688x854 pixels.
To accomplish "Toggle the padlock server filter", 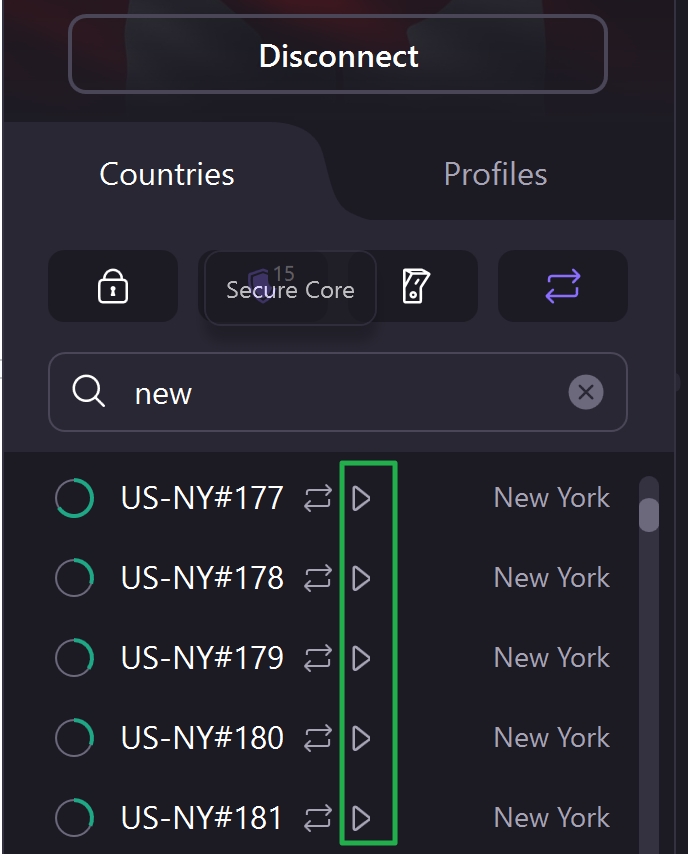I will tap(113, 286).
